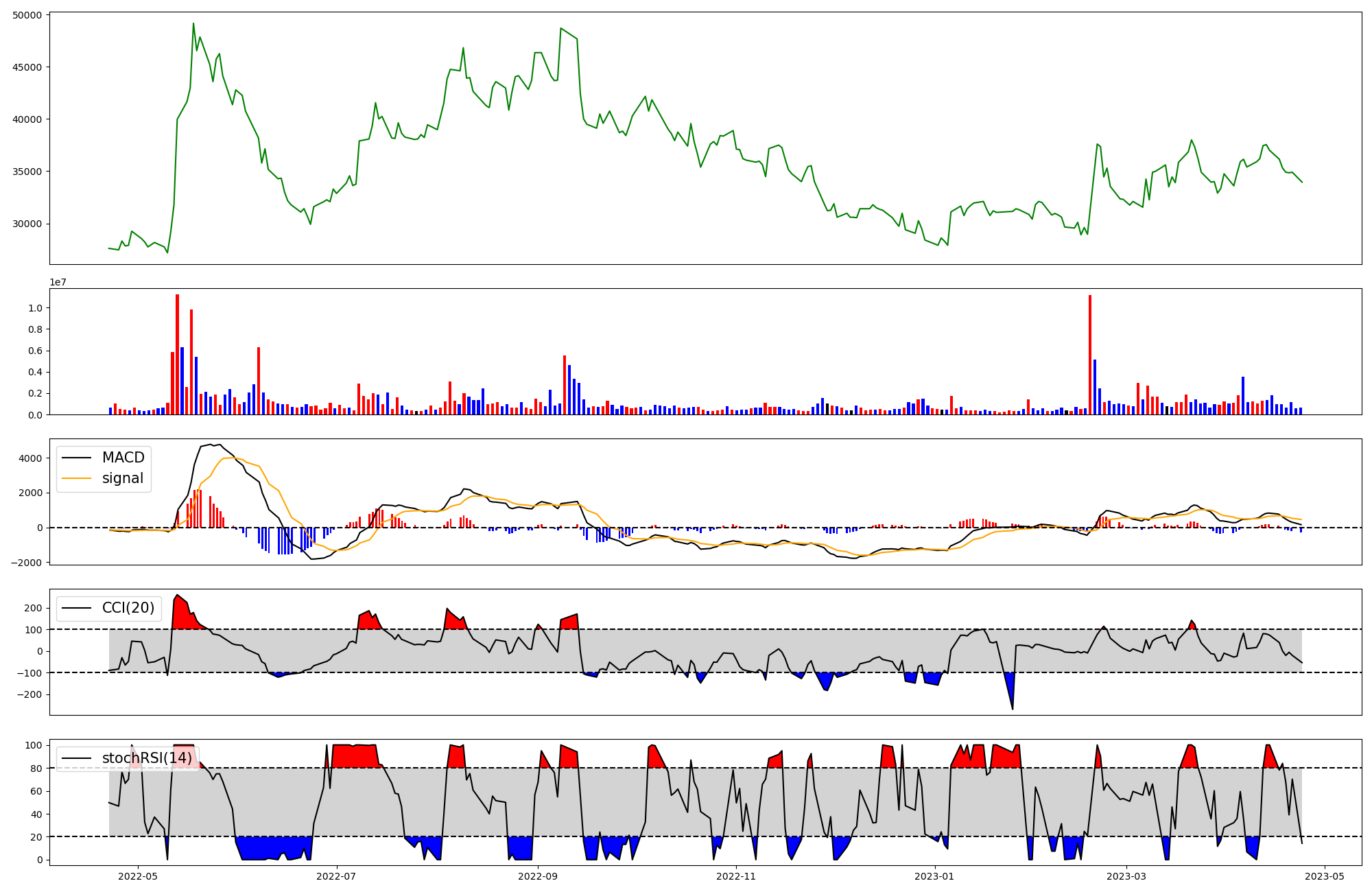1372x892 pixels.
Task: Click the stochRSI(14) legend entry
Action: (147, 758)
